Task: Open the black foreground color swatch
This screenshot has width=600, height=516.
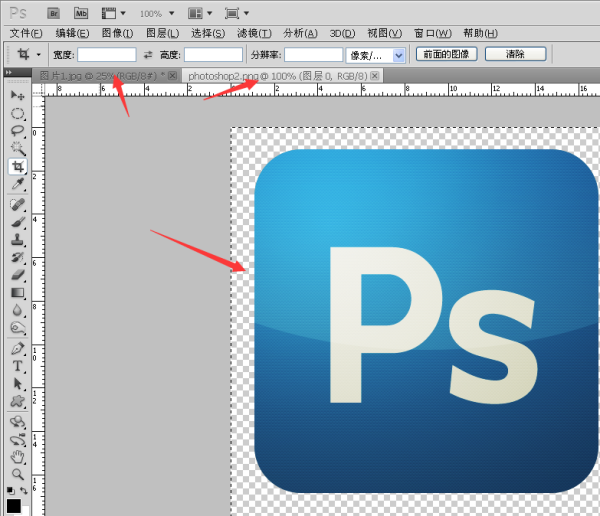Action: pyautogui.click(x=14, y=506)
